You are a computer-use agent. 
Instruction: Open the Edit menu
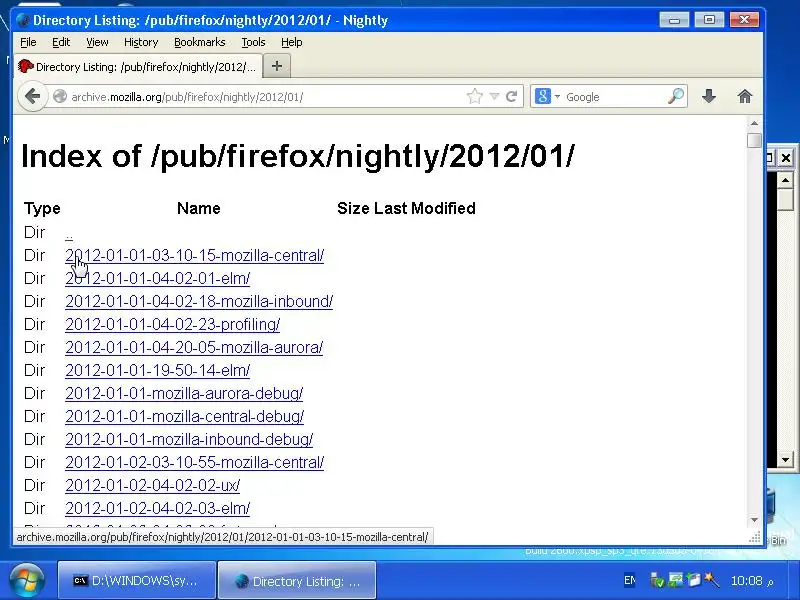pos(61,42)
